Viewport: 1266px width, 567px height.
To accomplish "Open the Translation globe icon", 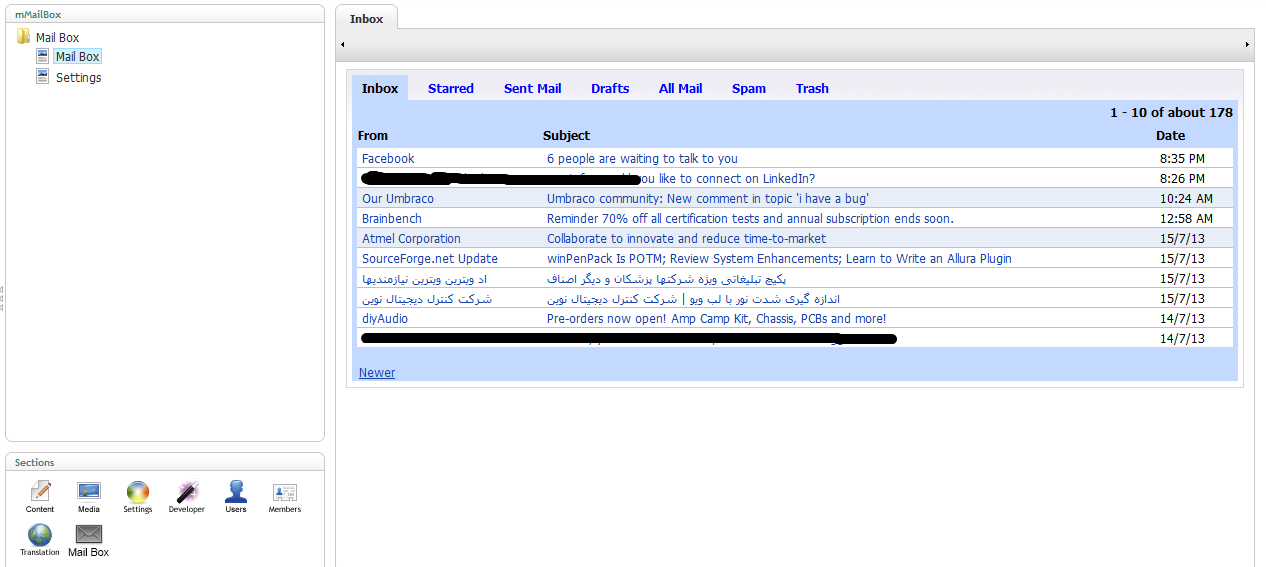I will [x=40, y=534].
